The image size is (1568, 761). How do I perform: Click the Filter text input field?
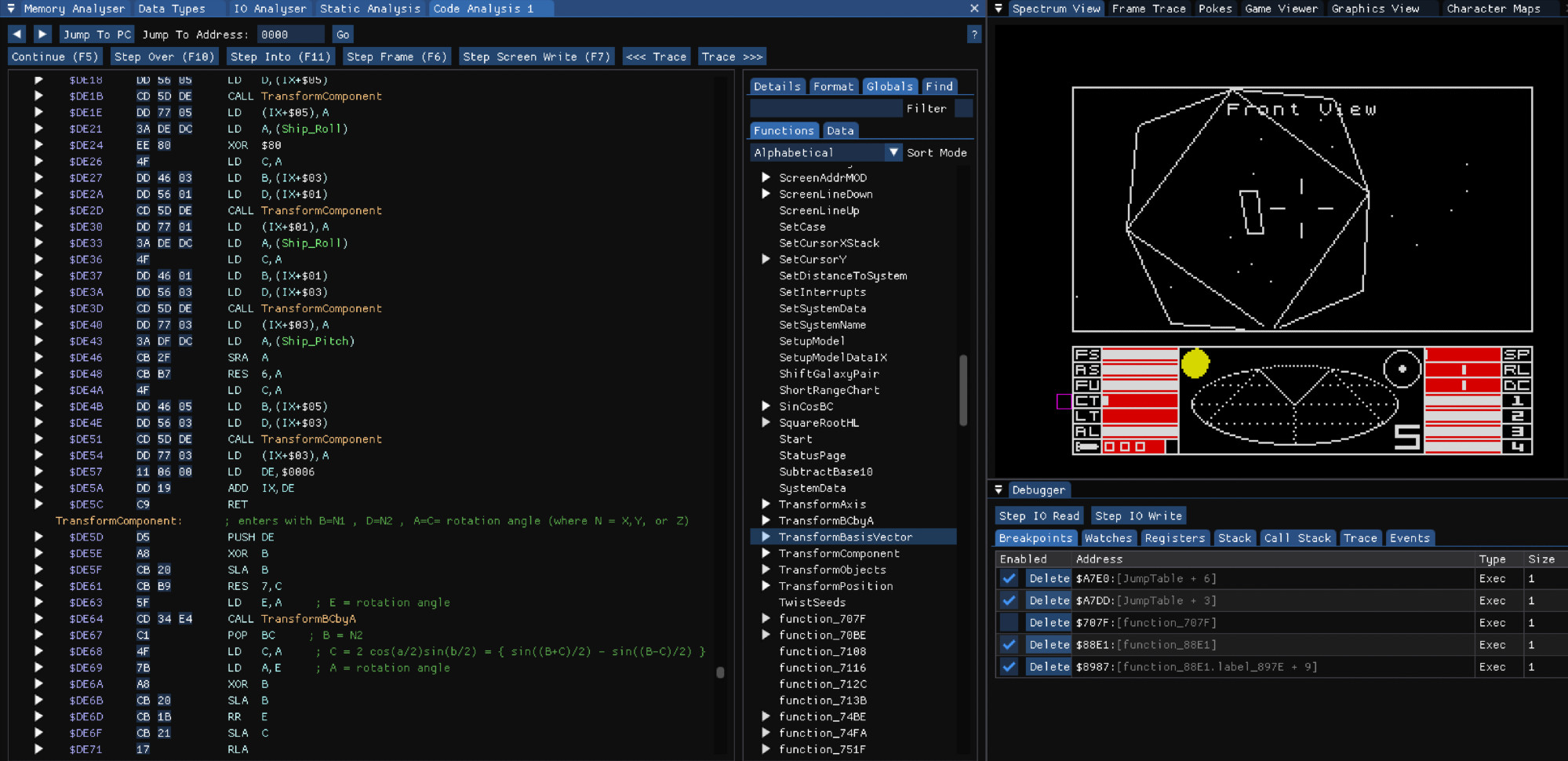[826, 108]
